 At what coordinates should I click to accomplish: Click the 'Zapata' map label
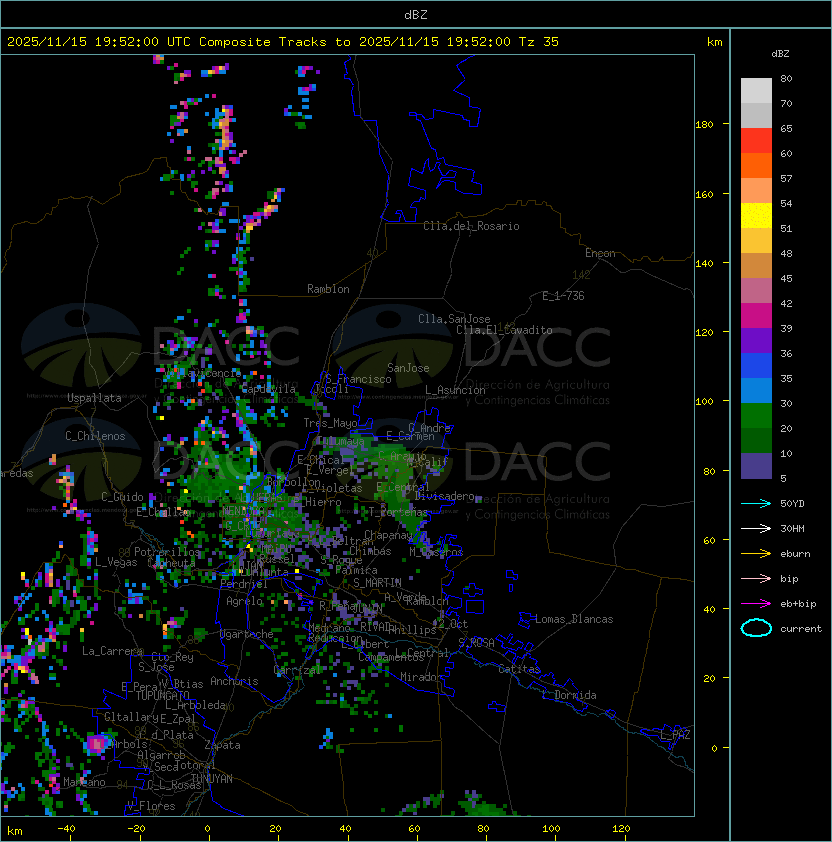[222, 745]
